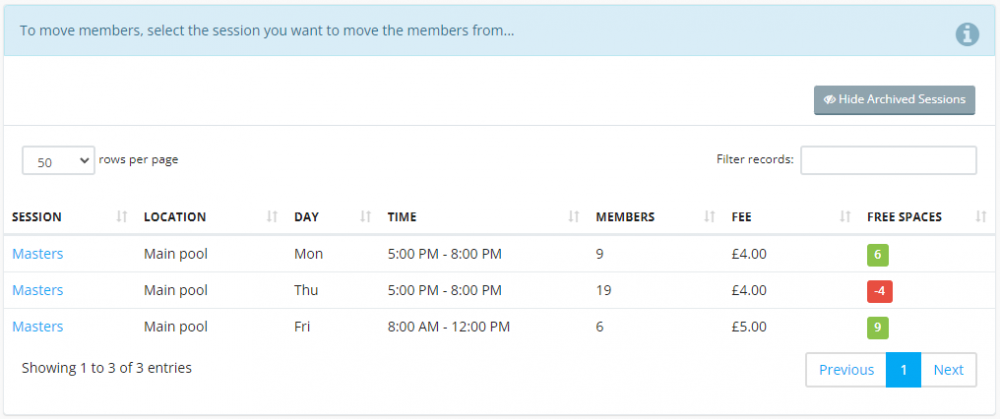Sort by Location column arrows icon
Viewport: 1000px width, 419px height.
pyautogui.click(x=272, y=217)
